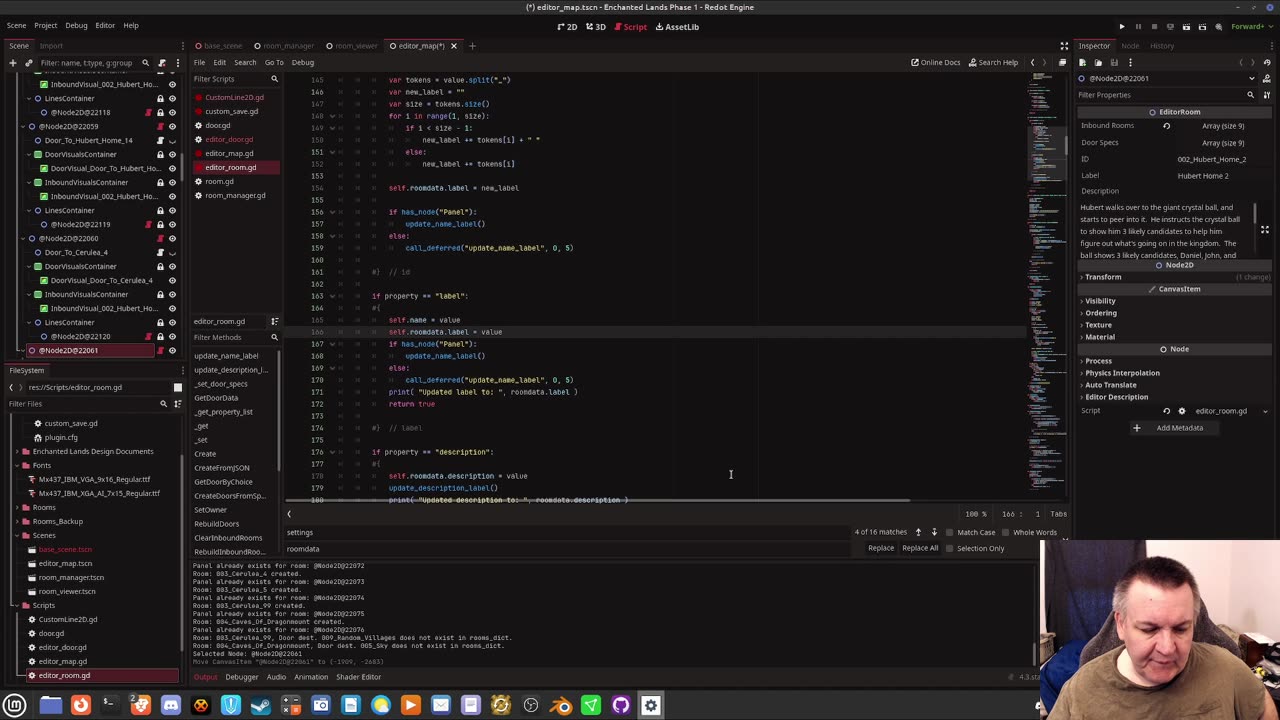Open the Shader Editor panel

pos(359,677)
